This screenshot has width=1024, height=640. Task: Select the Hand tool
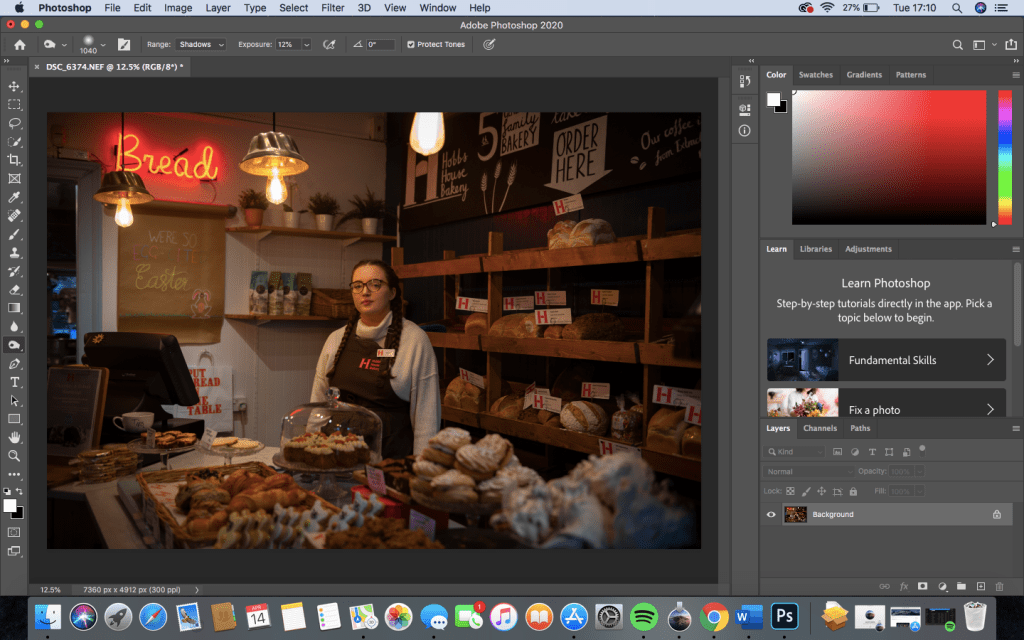(x=14, y=437)
